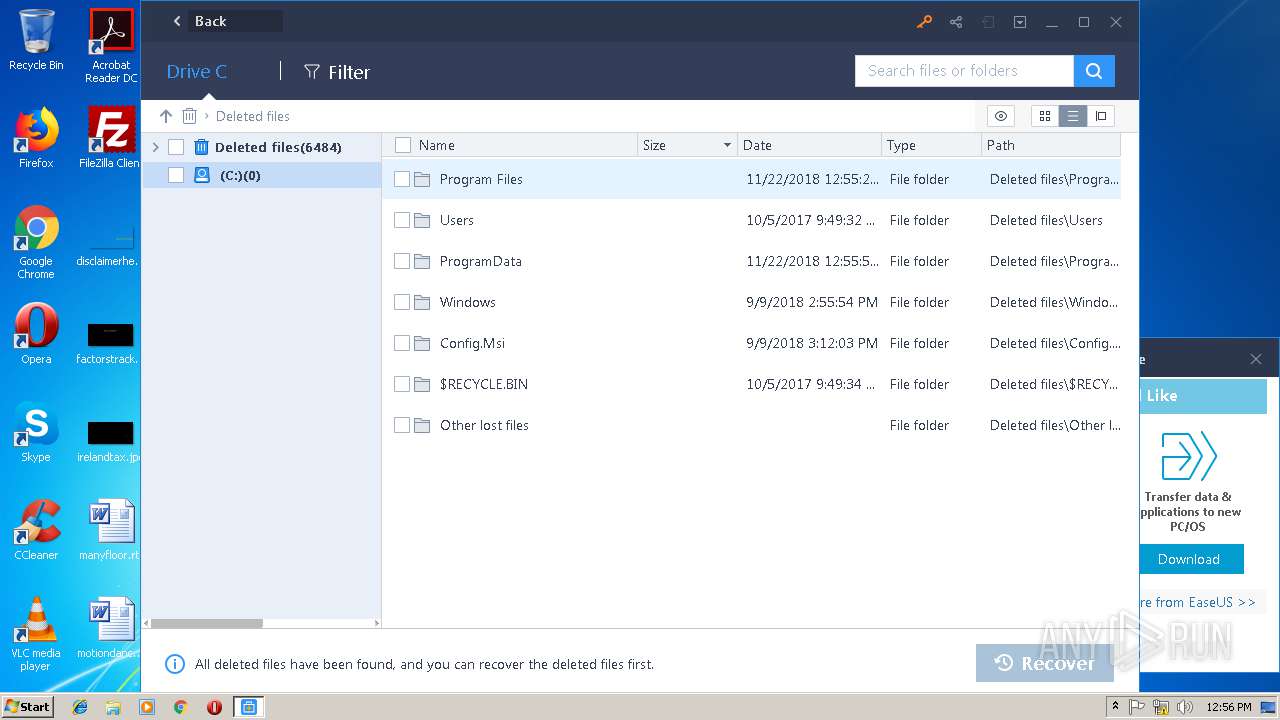Click the tree panel horizontal scrollbar thumb
Screen dimensions: 1280x720
click(x=207, y=623)
